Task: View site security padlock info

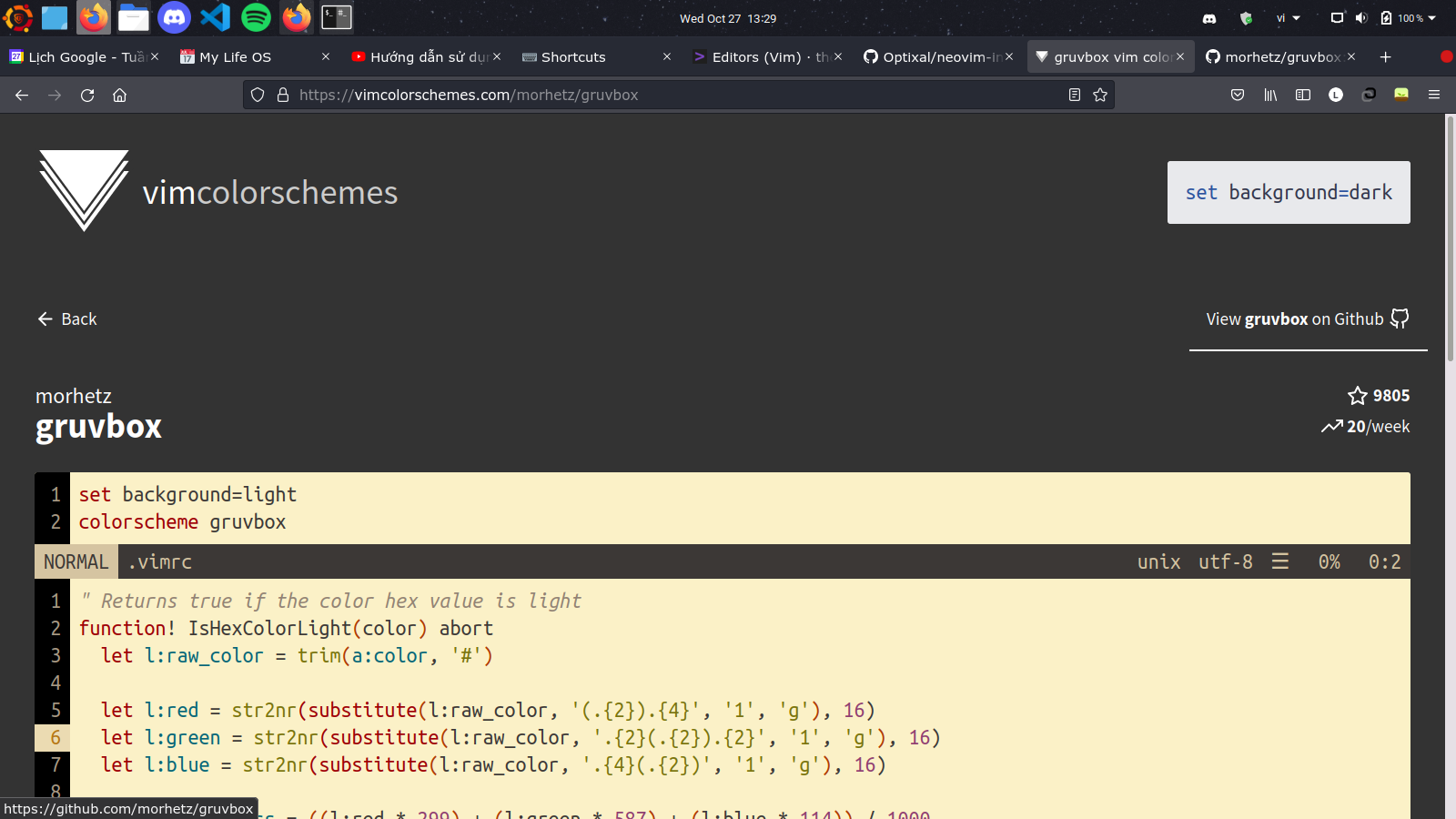Action: tap(283, 95)
